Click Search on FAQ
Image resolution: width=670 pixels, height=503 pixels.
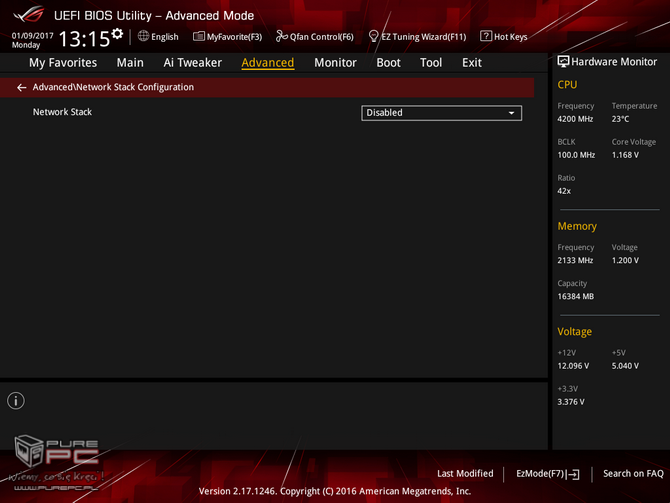point(633,474)
